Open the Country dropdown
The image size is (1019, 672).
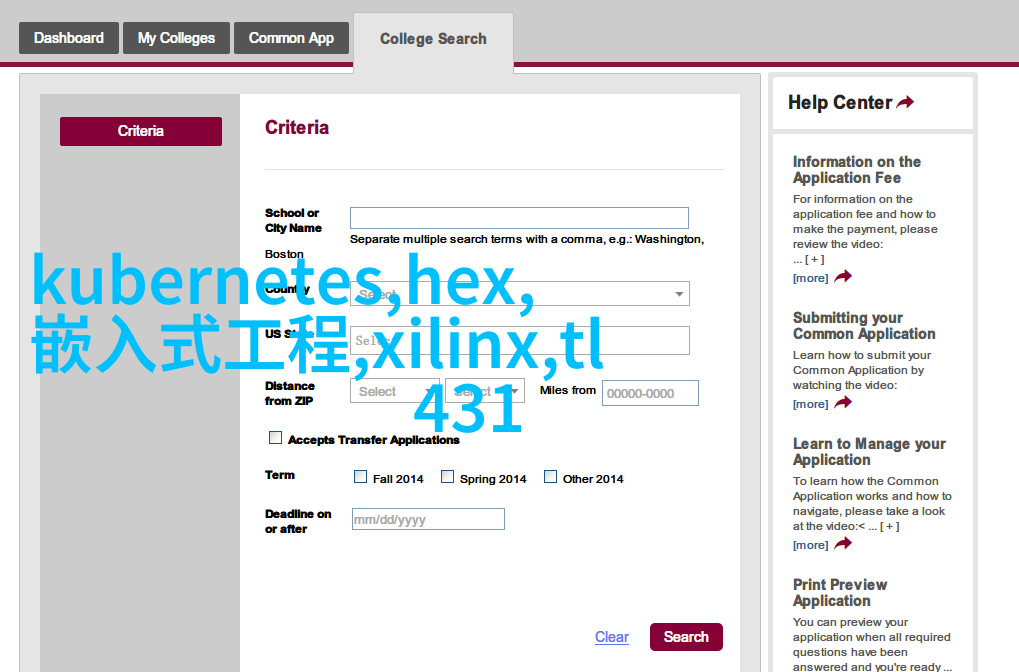[520, 294]
